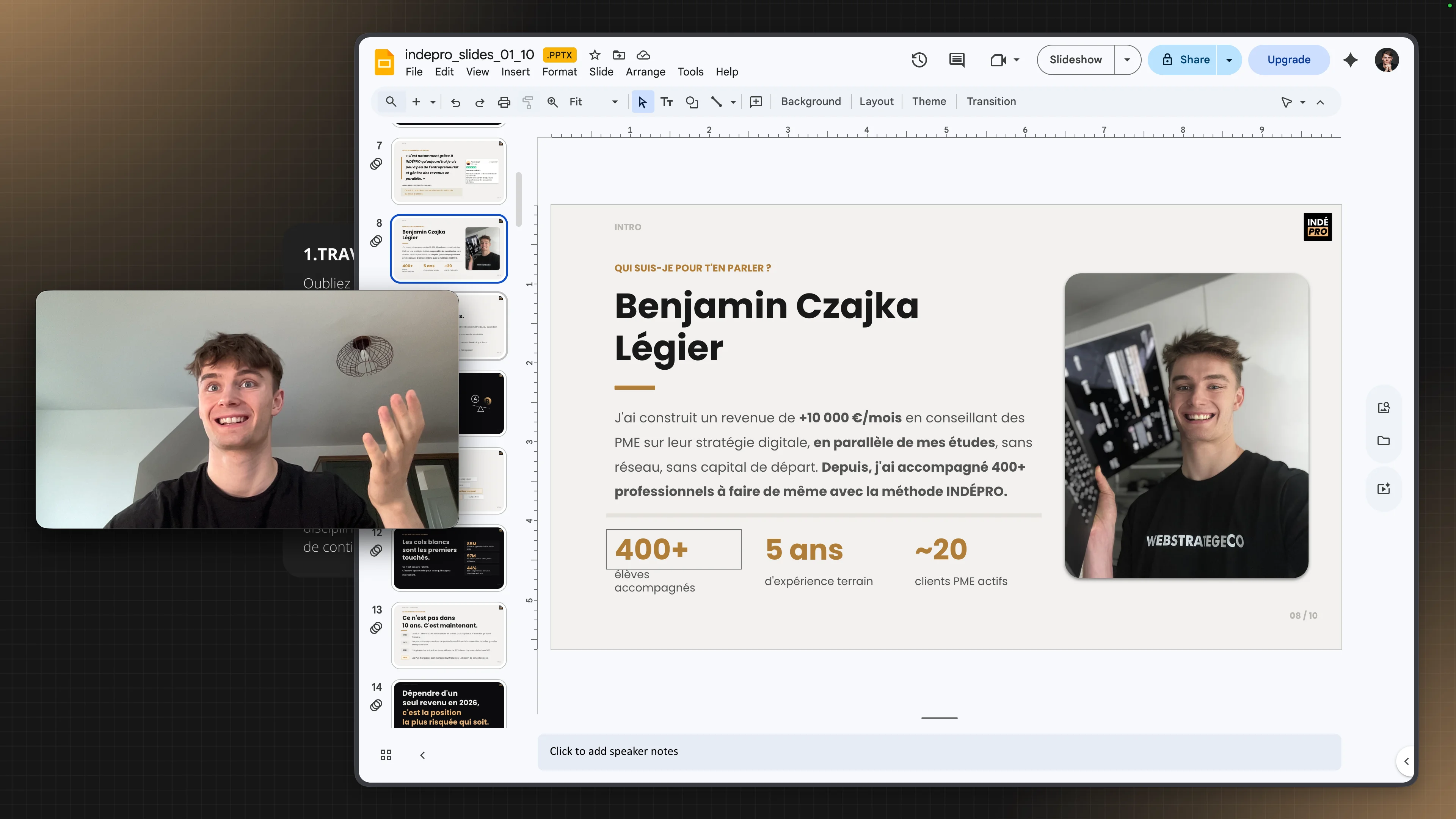Click the Upgrade button

[1289, 60]
